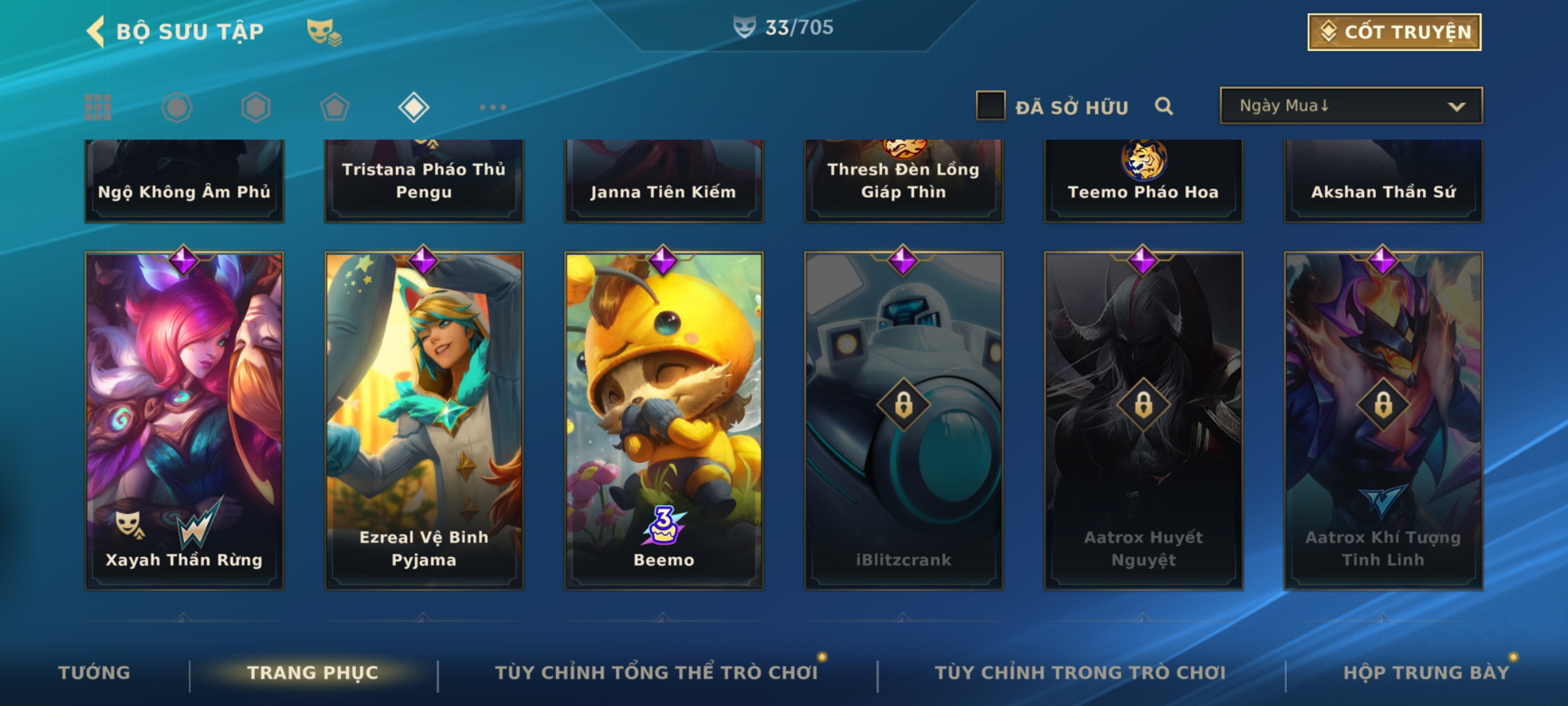Switch to the Tướng tab
The height and width of the screenshot is (706, 1568).
point(95,673)
